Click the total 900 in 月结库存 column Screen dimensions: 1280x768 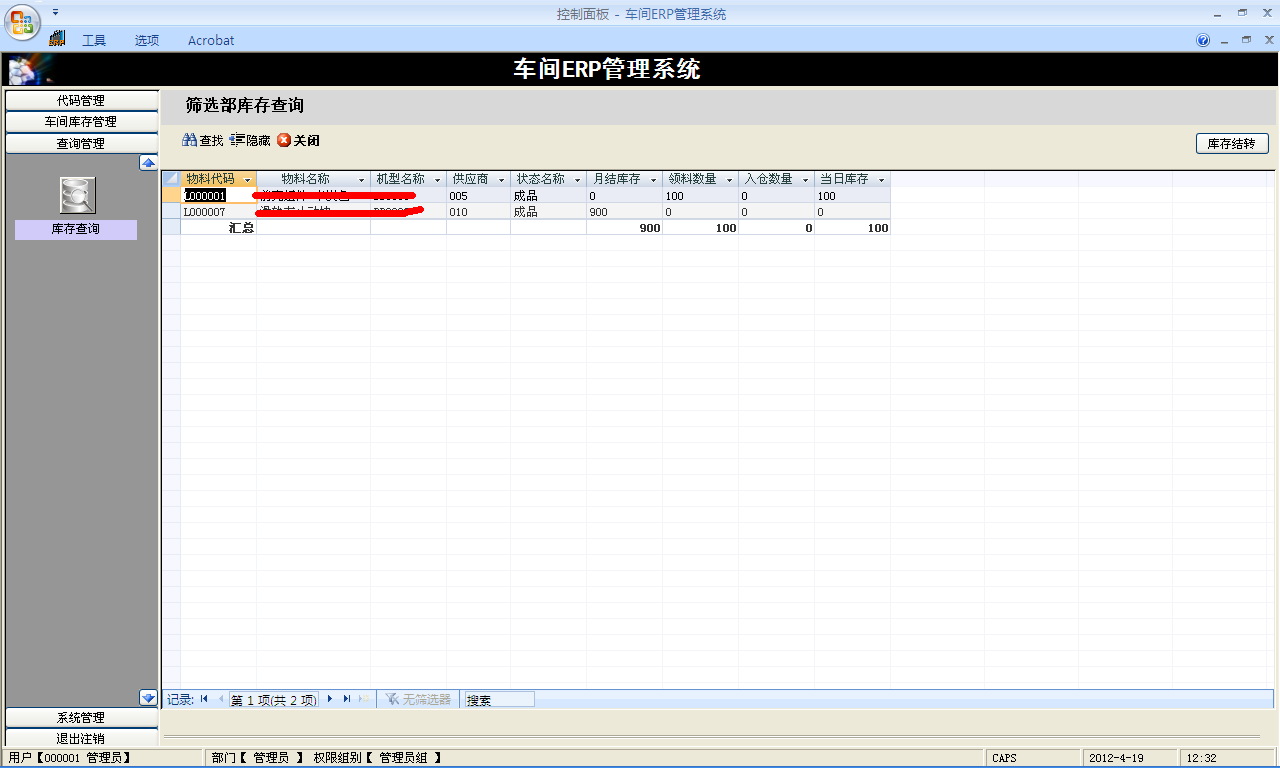(x=624, y=228)
